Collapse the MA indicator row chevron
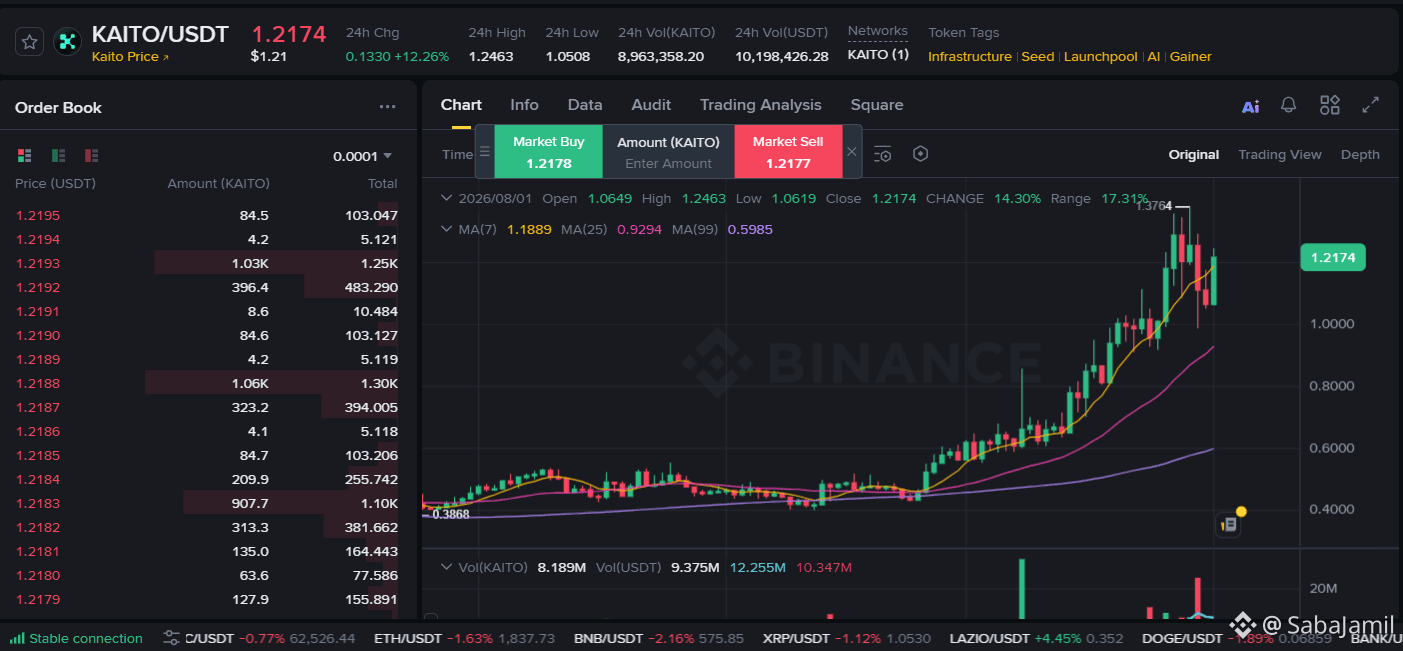Viewport: 1403px width, 651px height. (446, 229)
